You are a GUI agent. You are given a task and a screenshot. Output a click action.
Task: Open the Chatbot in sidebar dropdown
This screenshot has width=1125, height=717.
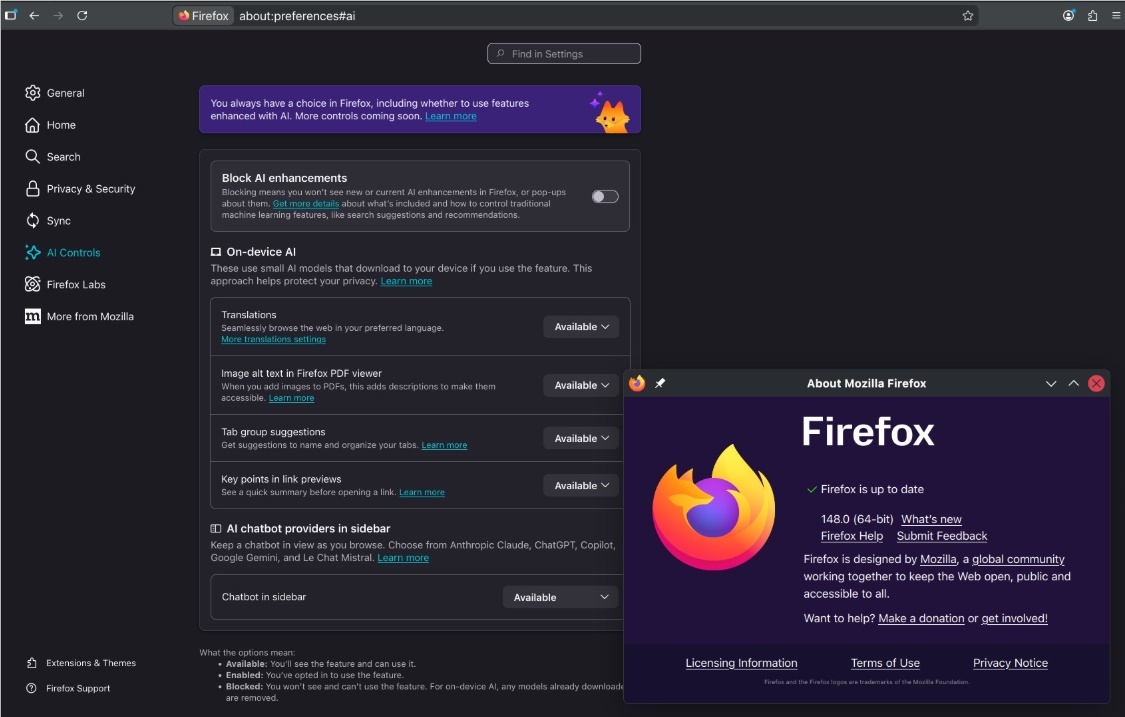coord(560,597)
